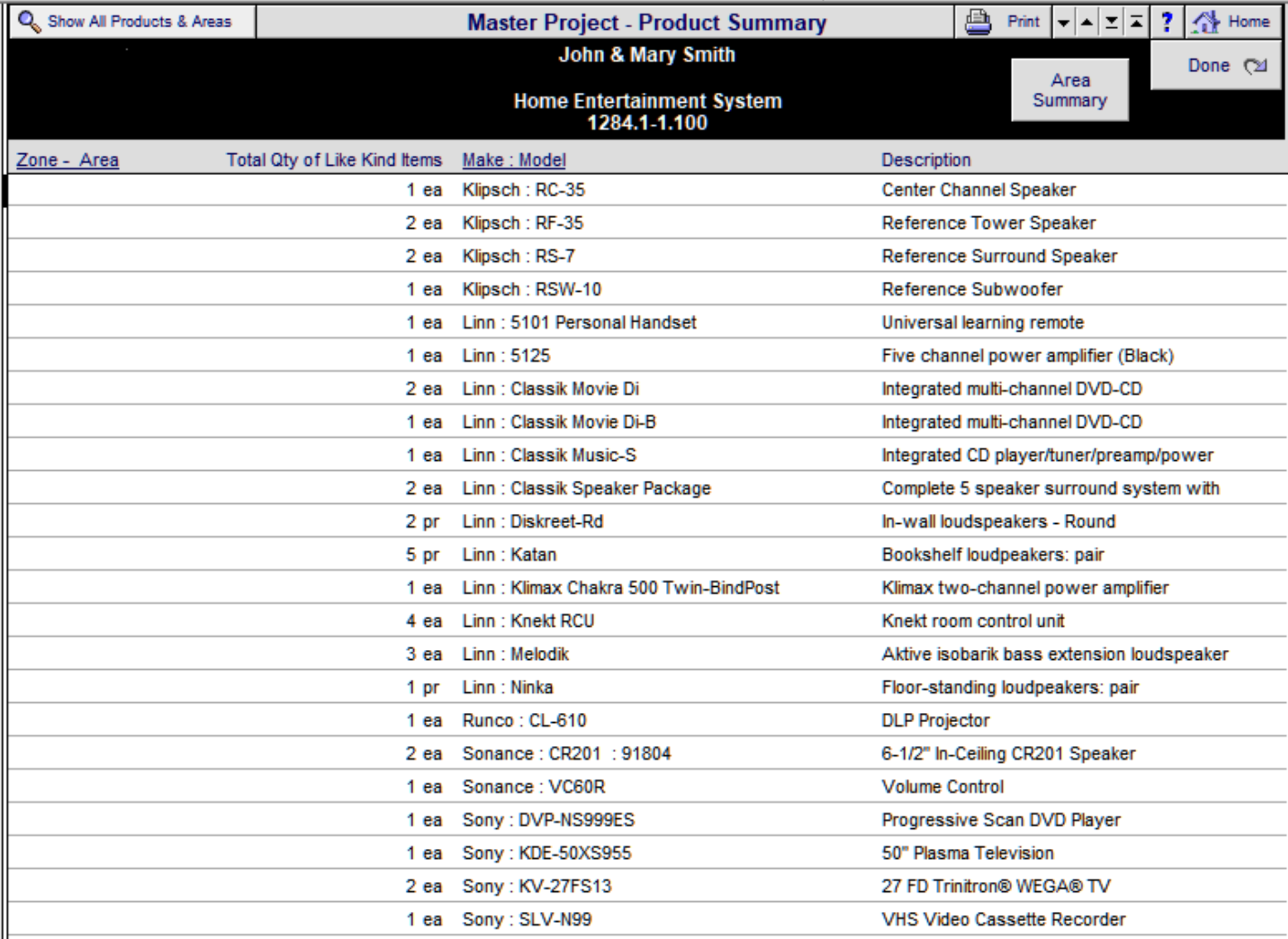The width and height of the screenshot is (1288, 939).
Task: Click the Description column header
Action: pyautogui.click(x=926, y=160)
